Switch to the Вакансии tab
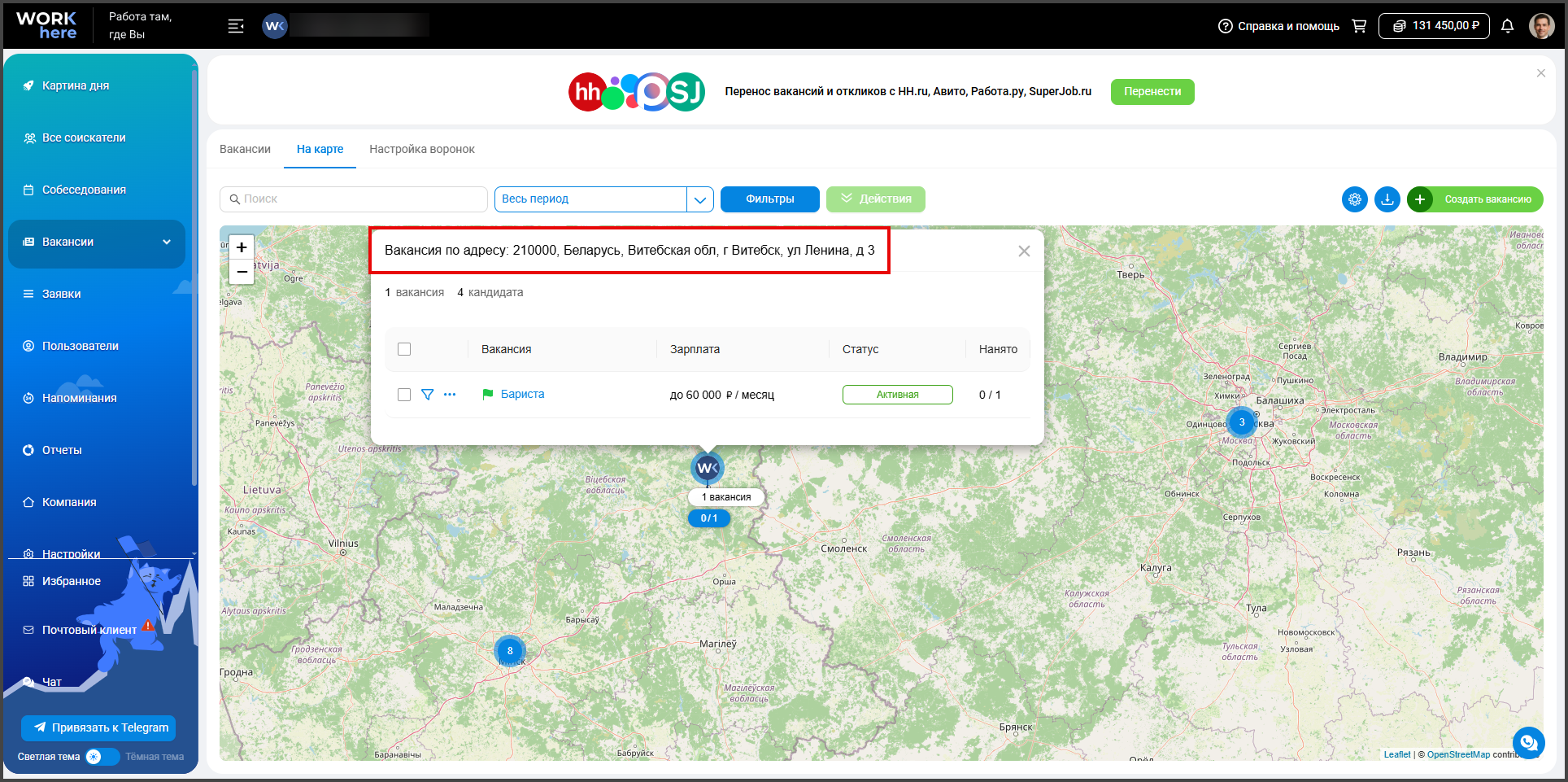This screenshot has width=1568, height=782. [245, 149]
